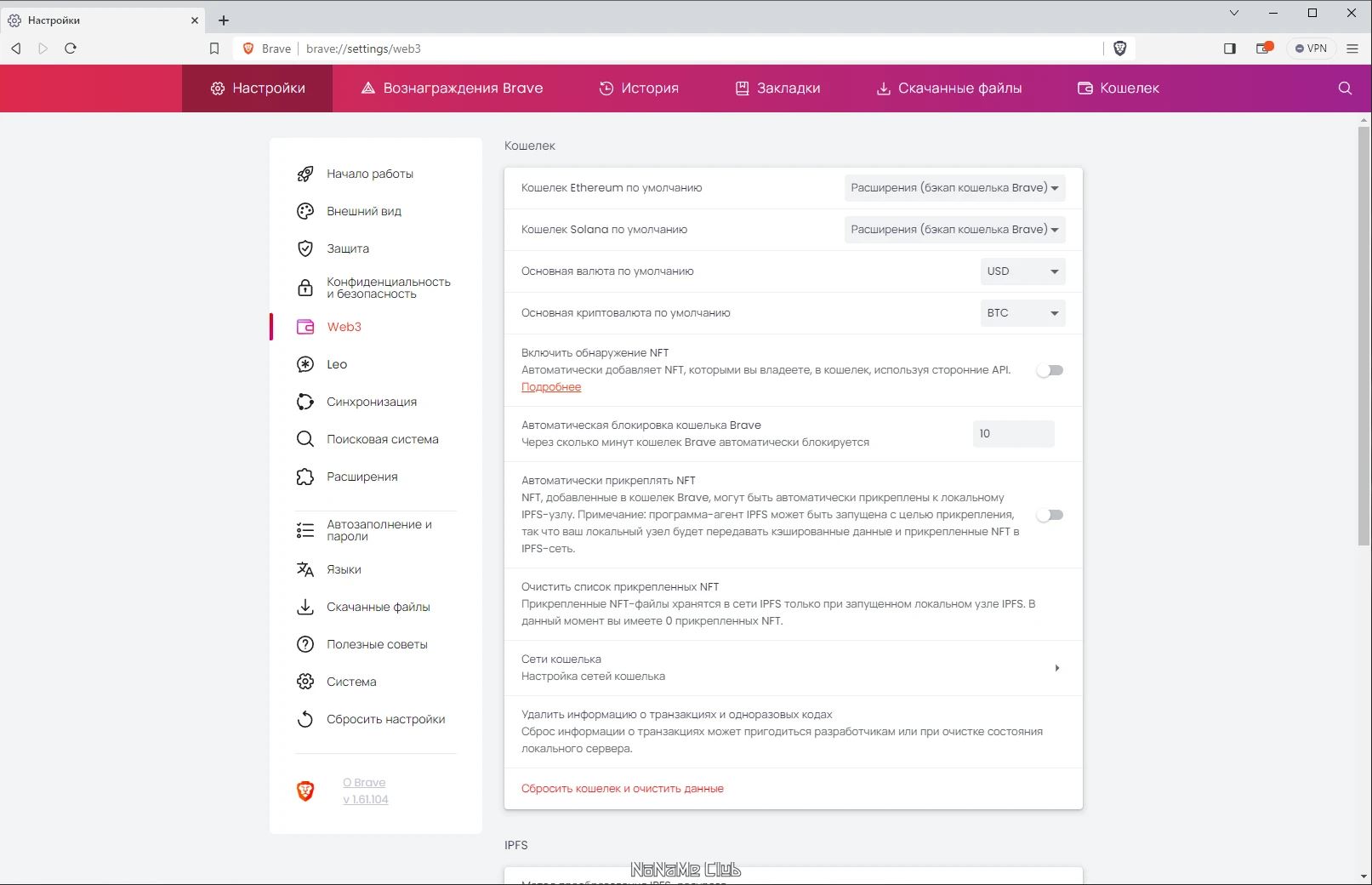Screen dimensions: 1372x885
Task: Go to the Закладки header tab
Action: pyautogui.click(x=777, y=88)
